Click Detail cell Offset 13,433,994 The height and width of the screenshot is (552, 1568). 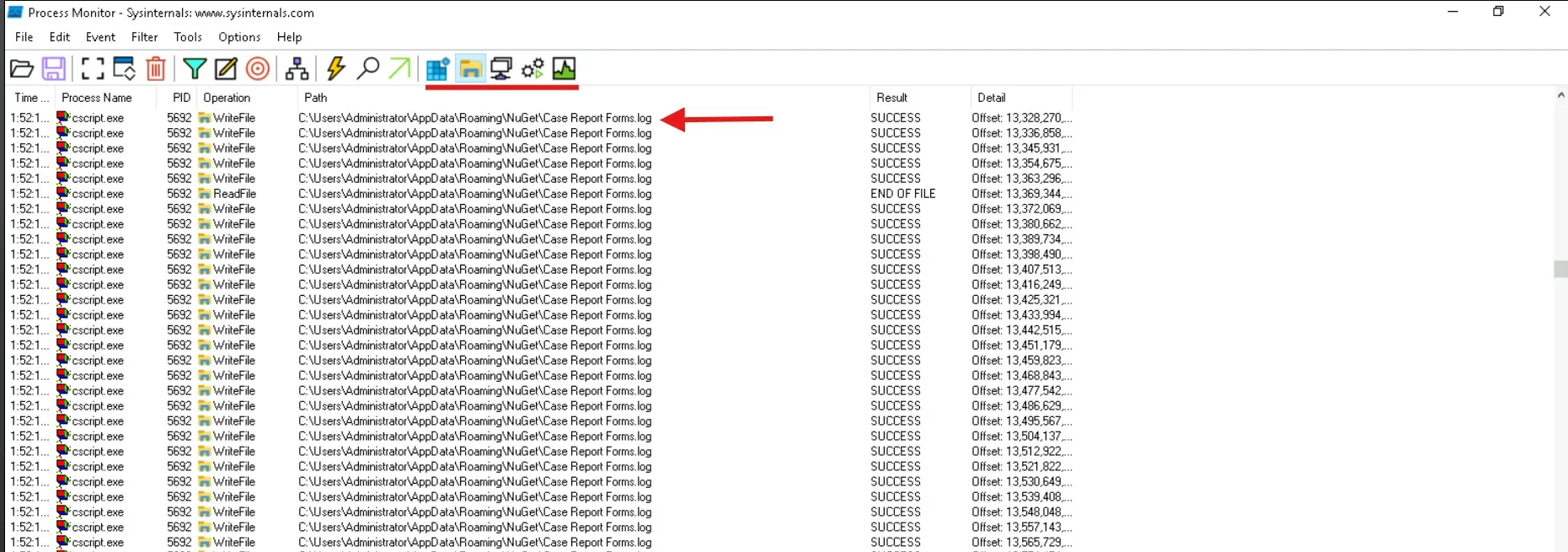tap(1022, 315)
